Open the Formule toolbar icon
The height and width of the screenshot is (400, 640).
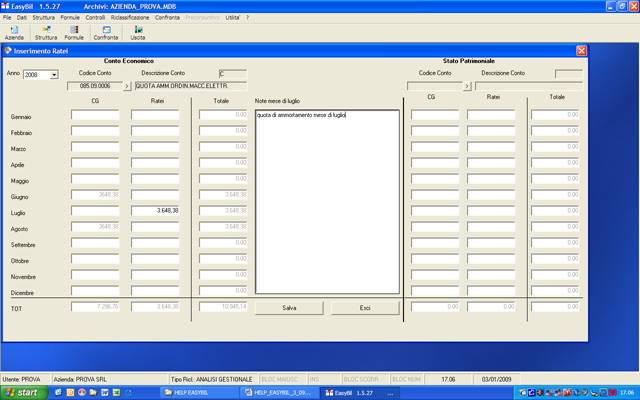pyautogui.click(x=74, y=33)
